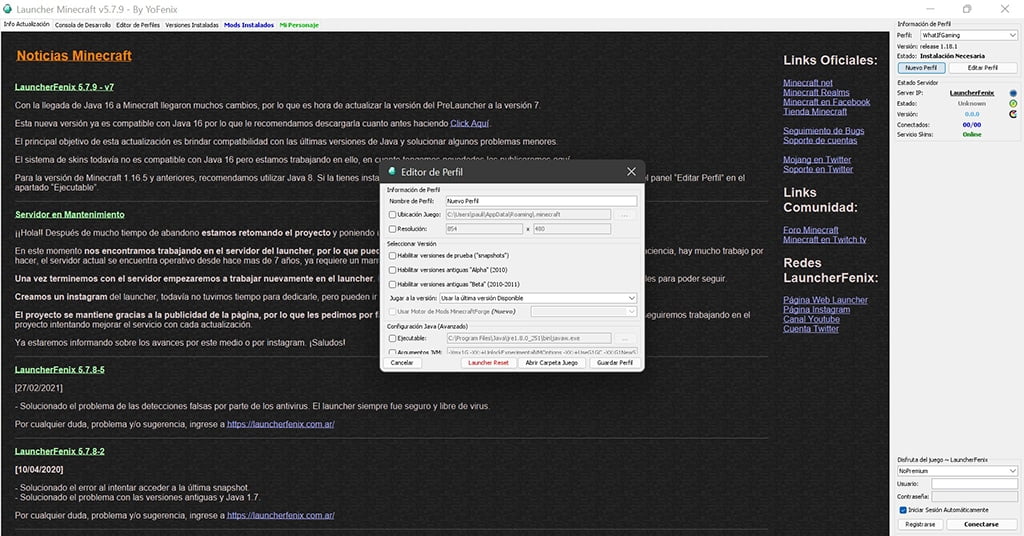Open the Seguimiento de Bugs link
The width and height of the screenshot is (1024, 536).
824,131
